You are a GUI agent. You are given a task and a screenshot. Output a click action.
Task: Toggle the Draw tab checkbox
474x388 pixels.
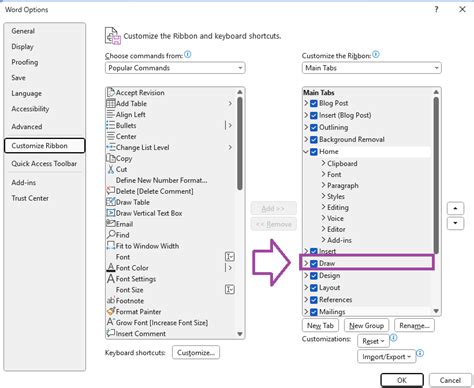click(314, 263)
